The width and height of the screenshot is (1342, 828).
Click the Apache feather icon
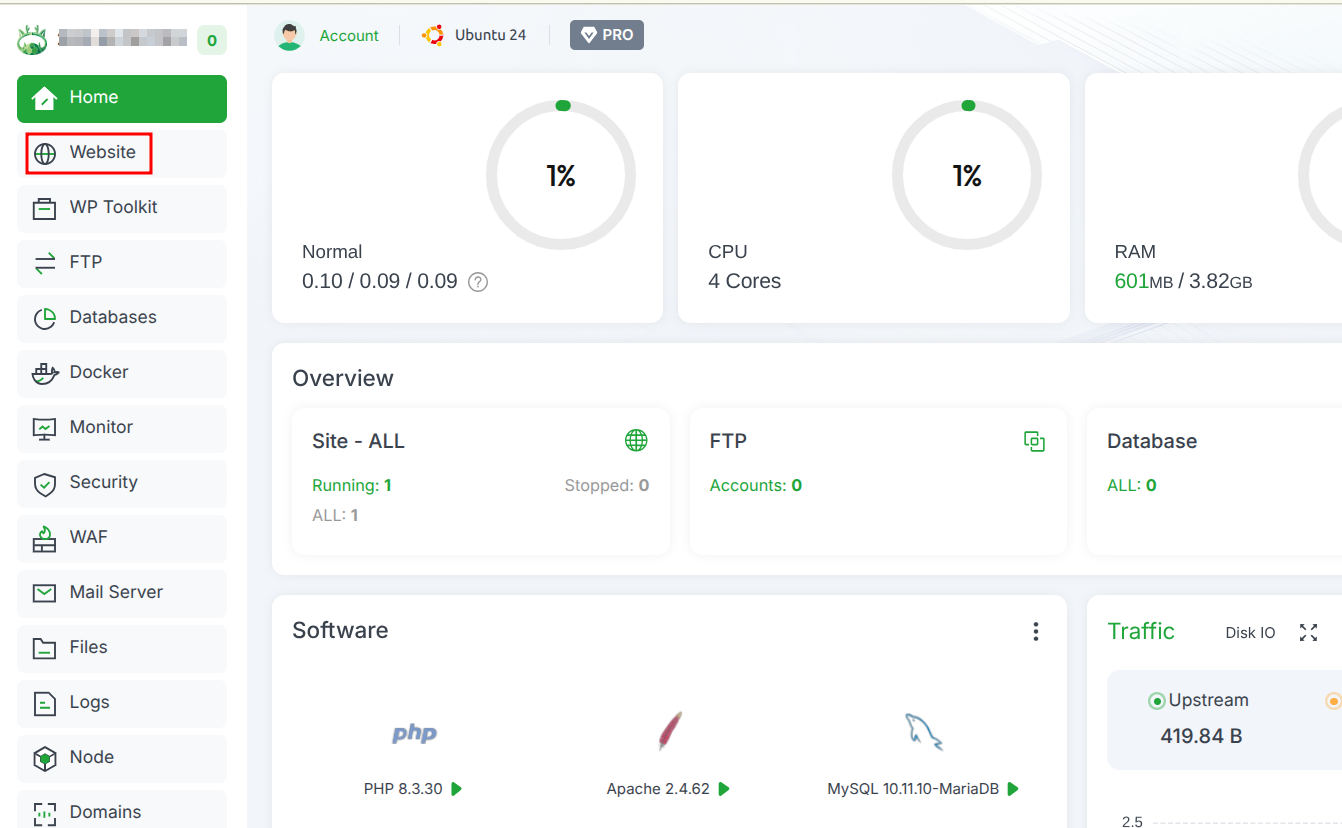pos(670,731)
